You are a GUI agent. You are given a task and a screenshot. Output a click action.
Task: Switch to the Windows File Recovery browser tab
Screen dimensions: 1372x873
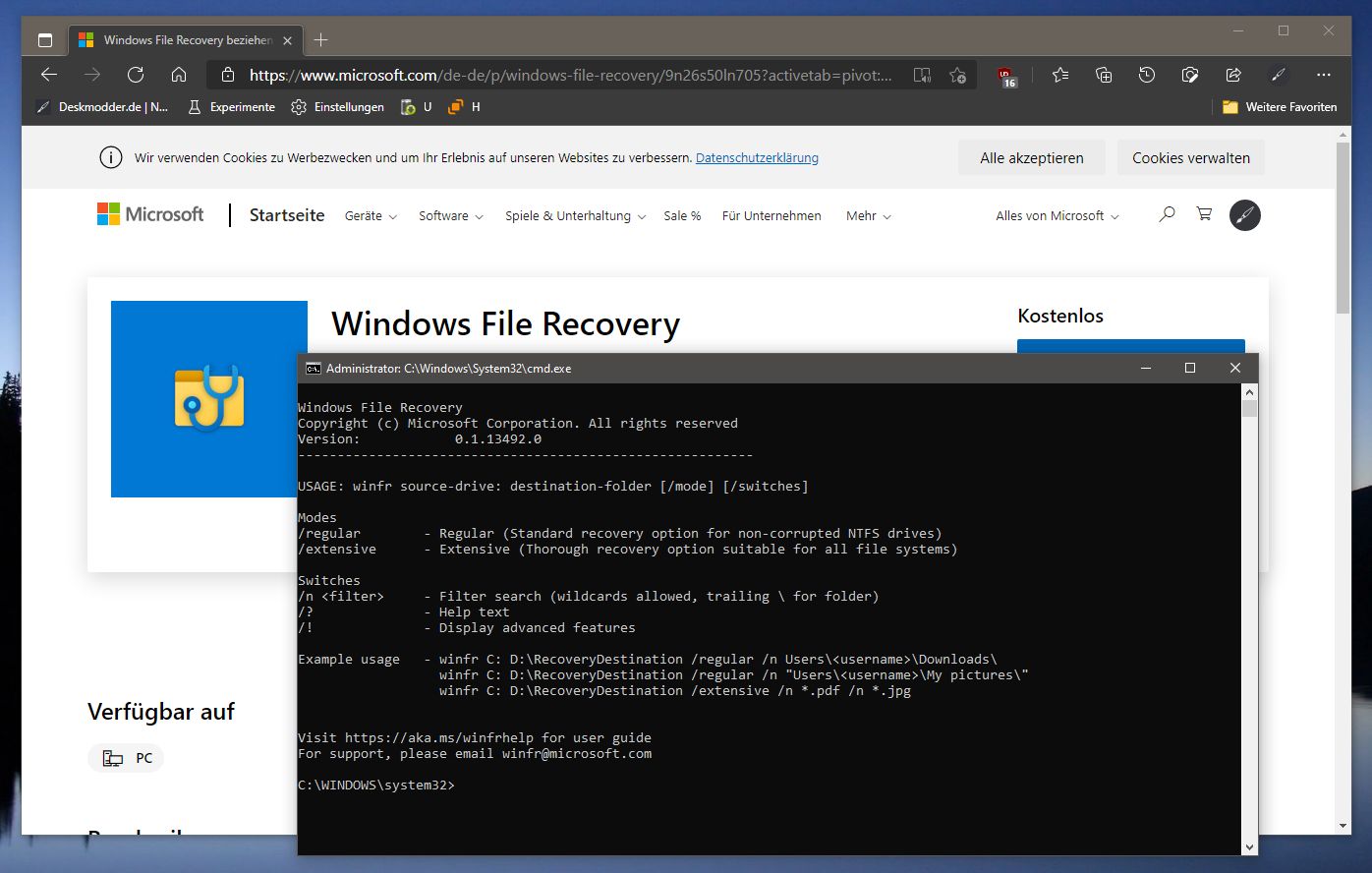pyautogui.click(x=187, y=40)
